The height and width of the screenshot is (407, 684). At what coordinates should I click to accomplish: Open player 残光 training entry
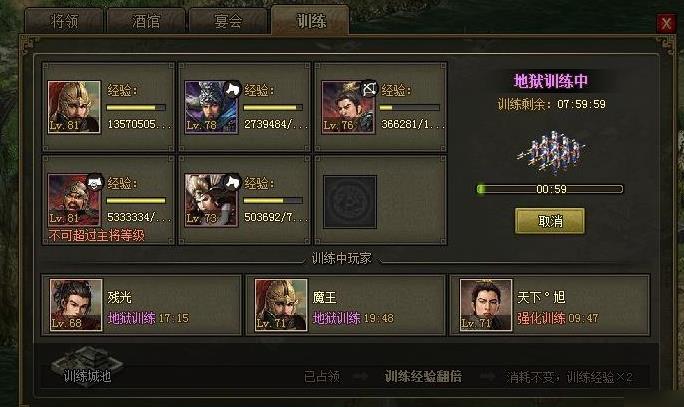[141, 305]
